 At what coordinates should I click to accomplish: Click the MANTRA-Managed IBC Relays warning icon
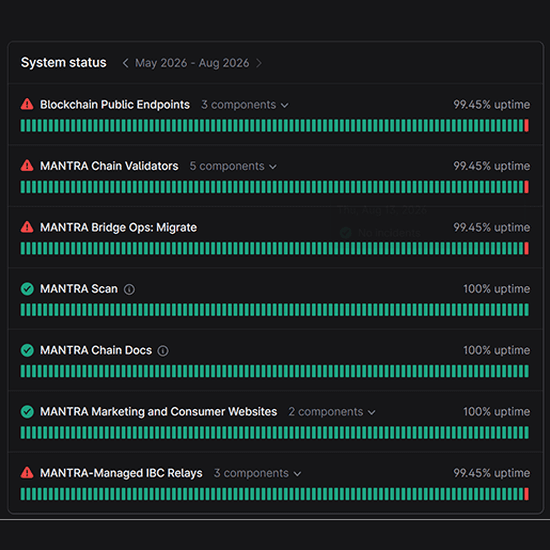click(x=27, y=473)
